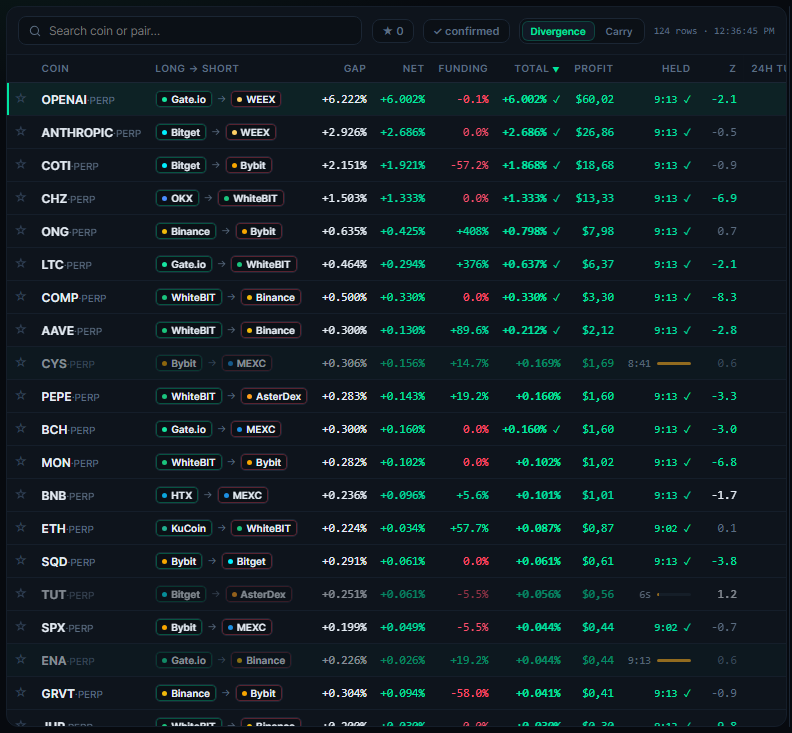This screenshot has height=733, width=792.
Task: Click the $13,33 profit for CHZ
Action: point(595,199)
